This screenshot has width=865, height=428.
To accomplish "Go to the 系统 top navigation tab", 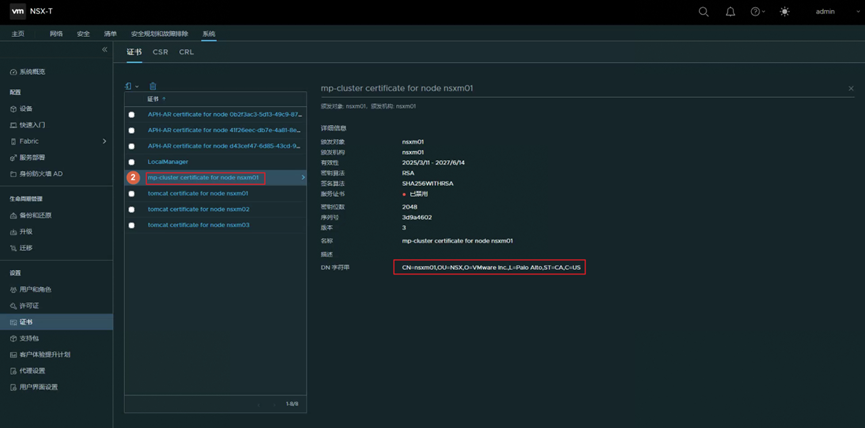I will tap(209, 34).
